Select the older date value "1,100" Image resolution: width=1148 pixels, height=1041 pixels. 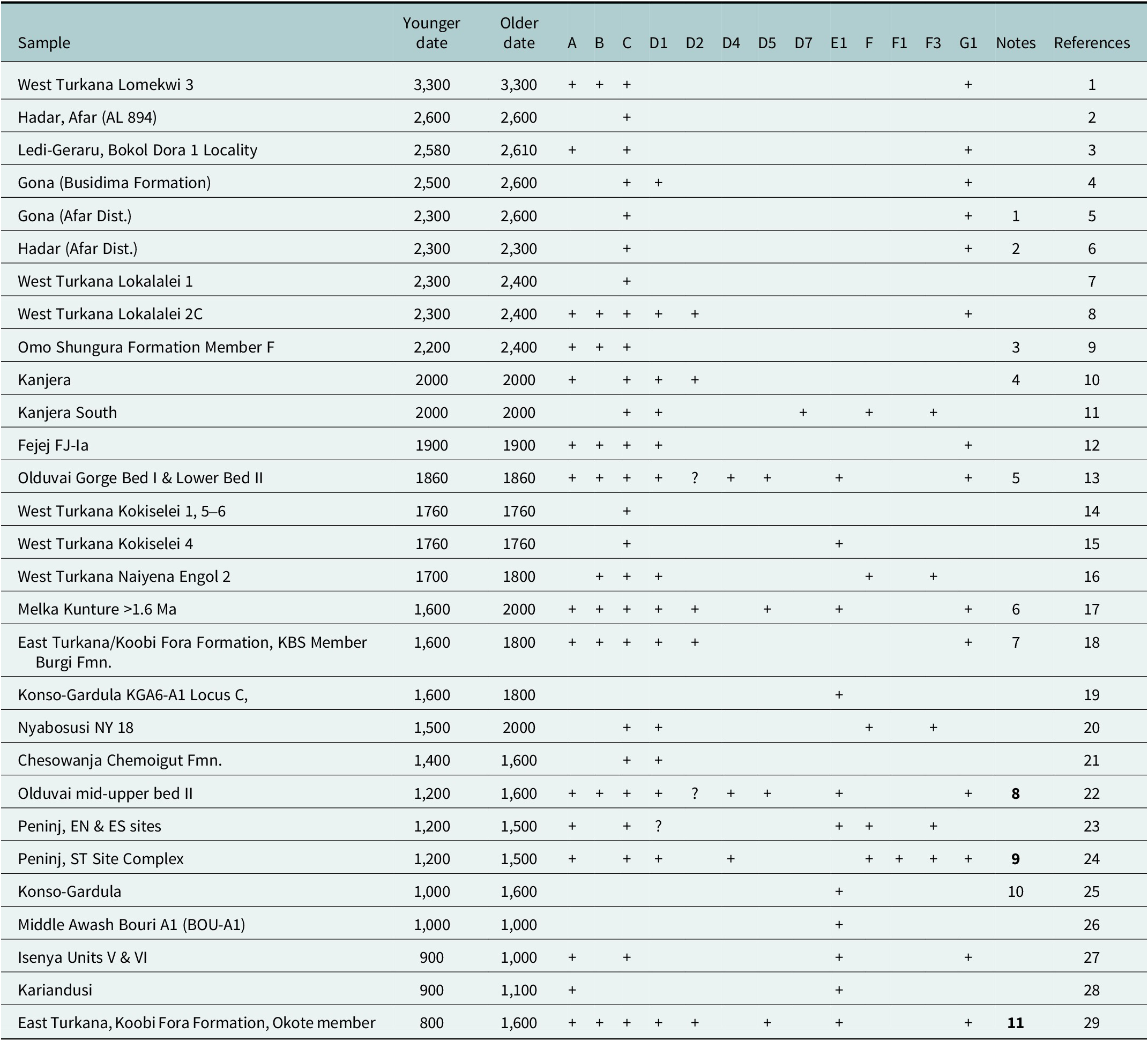point(519,990)
